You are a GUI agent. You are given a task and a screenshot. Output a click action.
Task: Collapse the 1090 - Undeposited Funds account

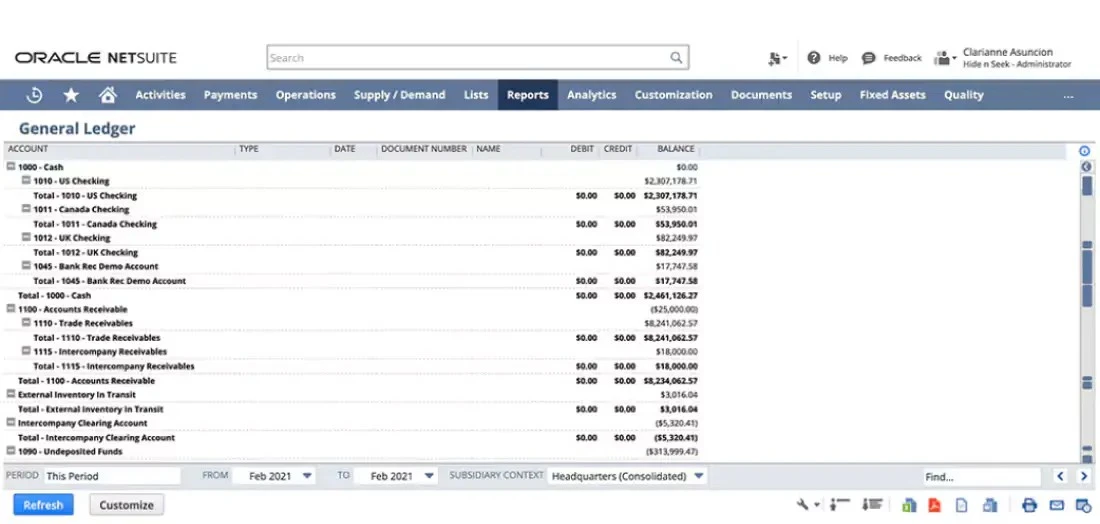click(11, 450)
